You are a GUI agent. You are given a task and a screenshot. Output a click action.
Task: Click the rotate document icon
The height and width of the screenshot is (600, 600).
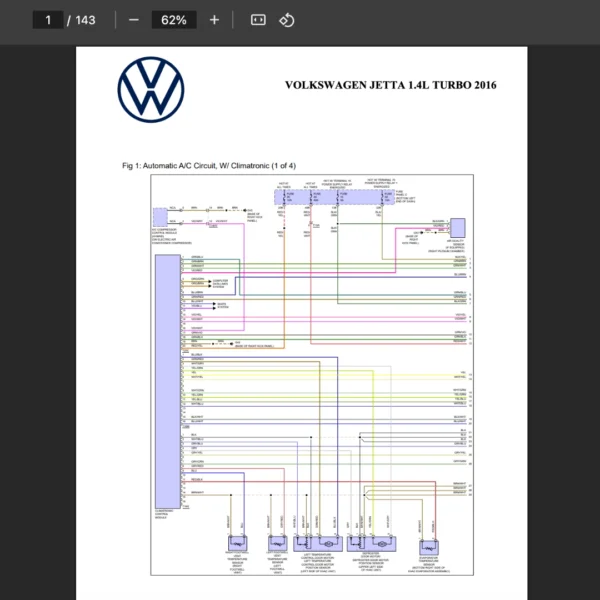[x=287, y=20]
